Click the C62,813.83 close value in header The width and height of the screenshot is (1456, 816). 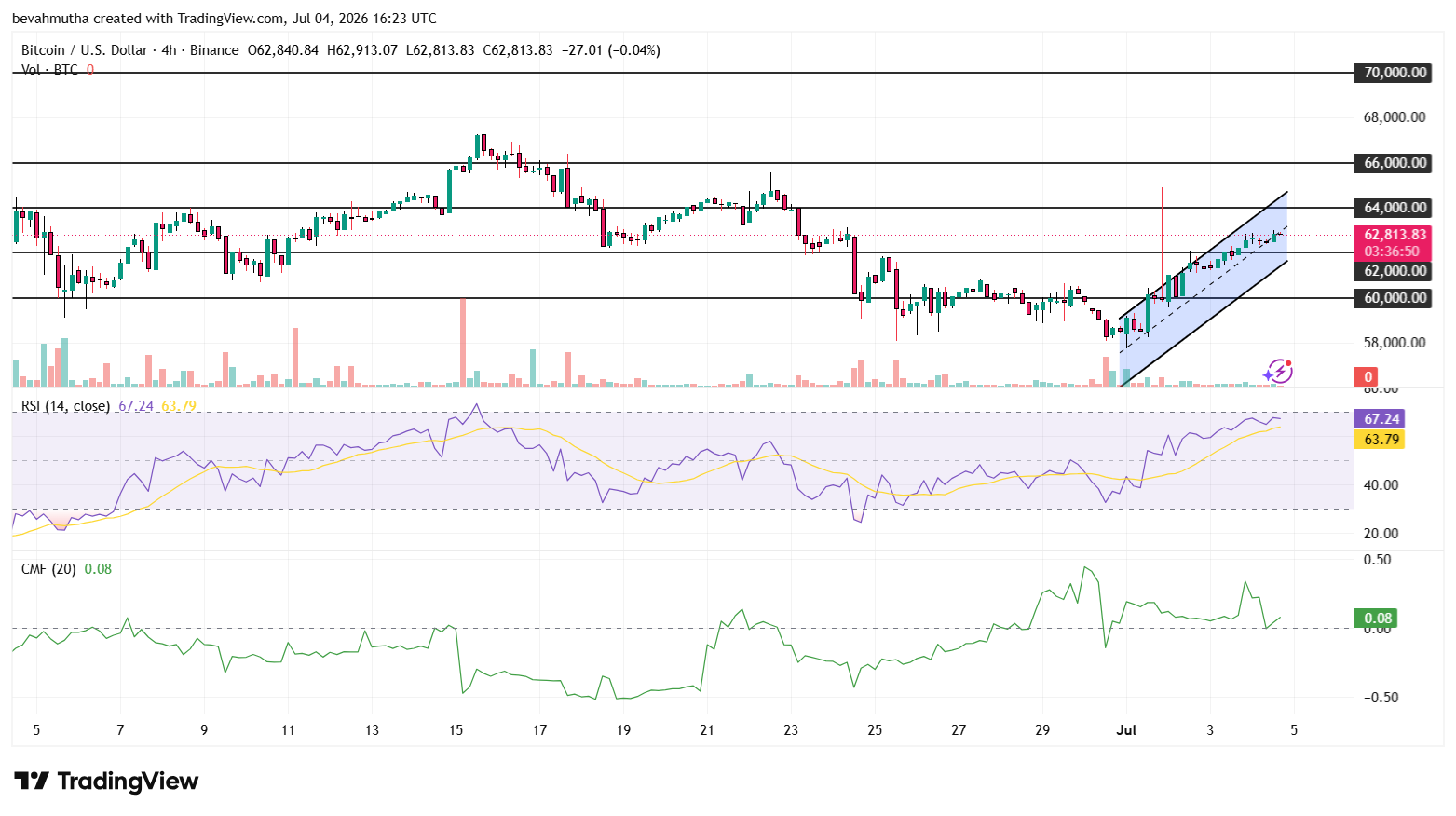pyautogui.click(x=517, y=50)
